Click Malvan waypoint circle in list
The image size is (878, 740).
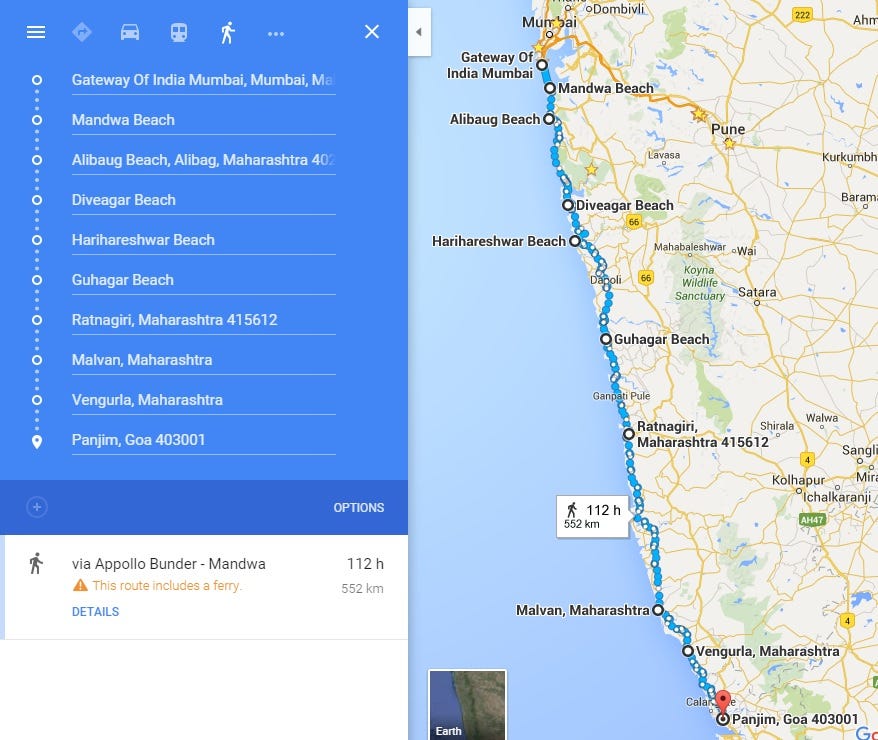37,360
